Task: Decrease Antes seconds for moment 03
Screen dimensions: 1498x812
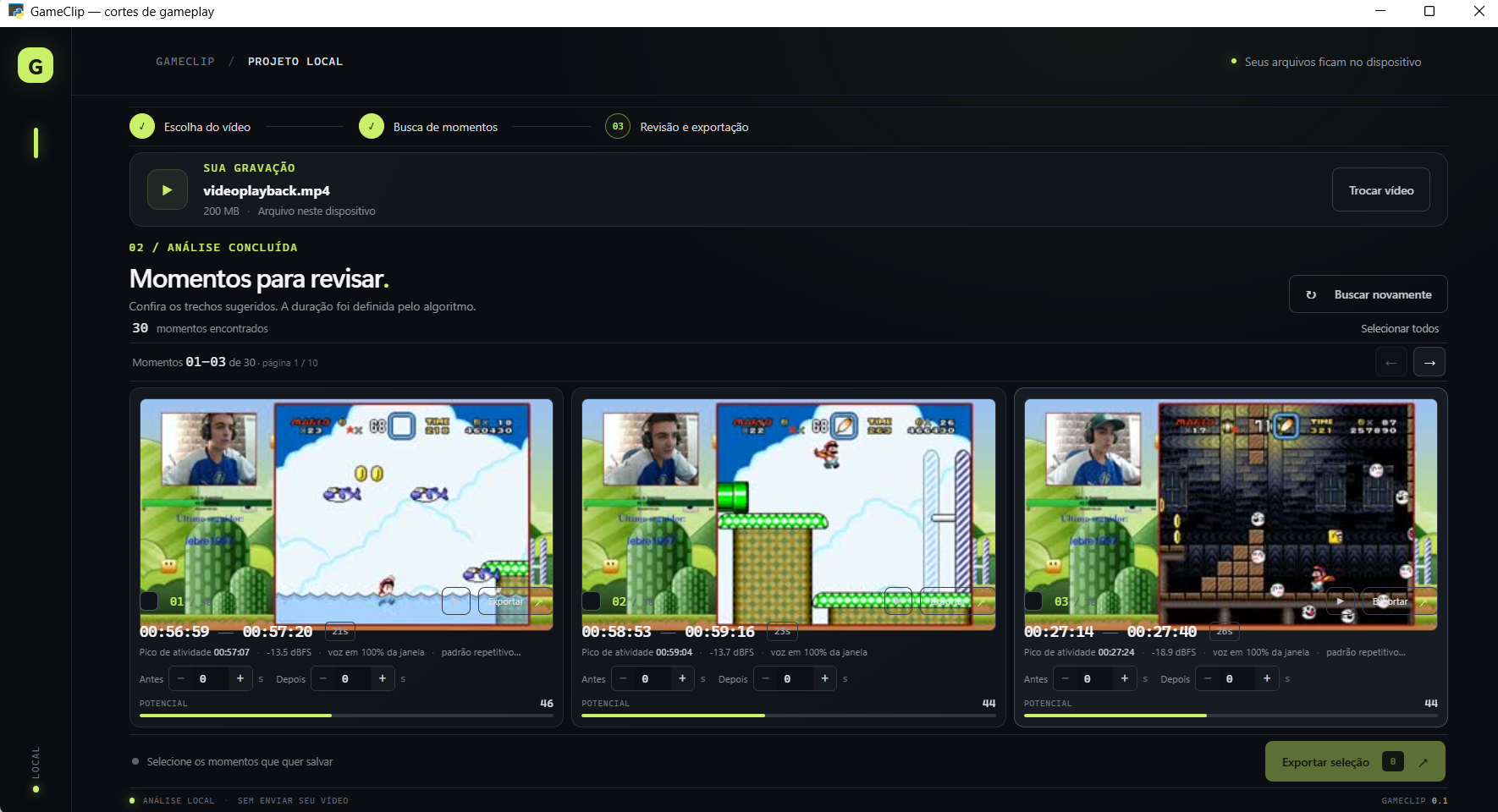Action: [1066, 678]
